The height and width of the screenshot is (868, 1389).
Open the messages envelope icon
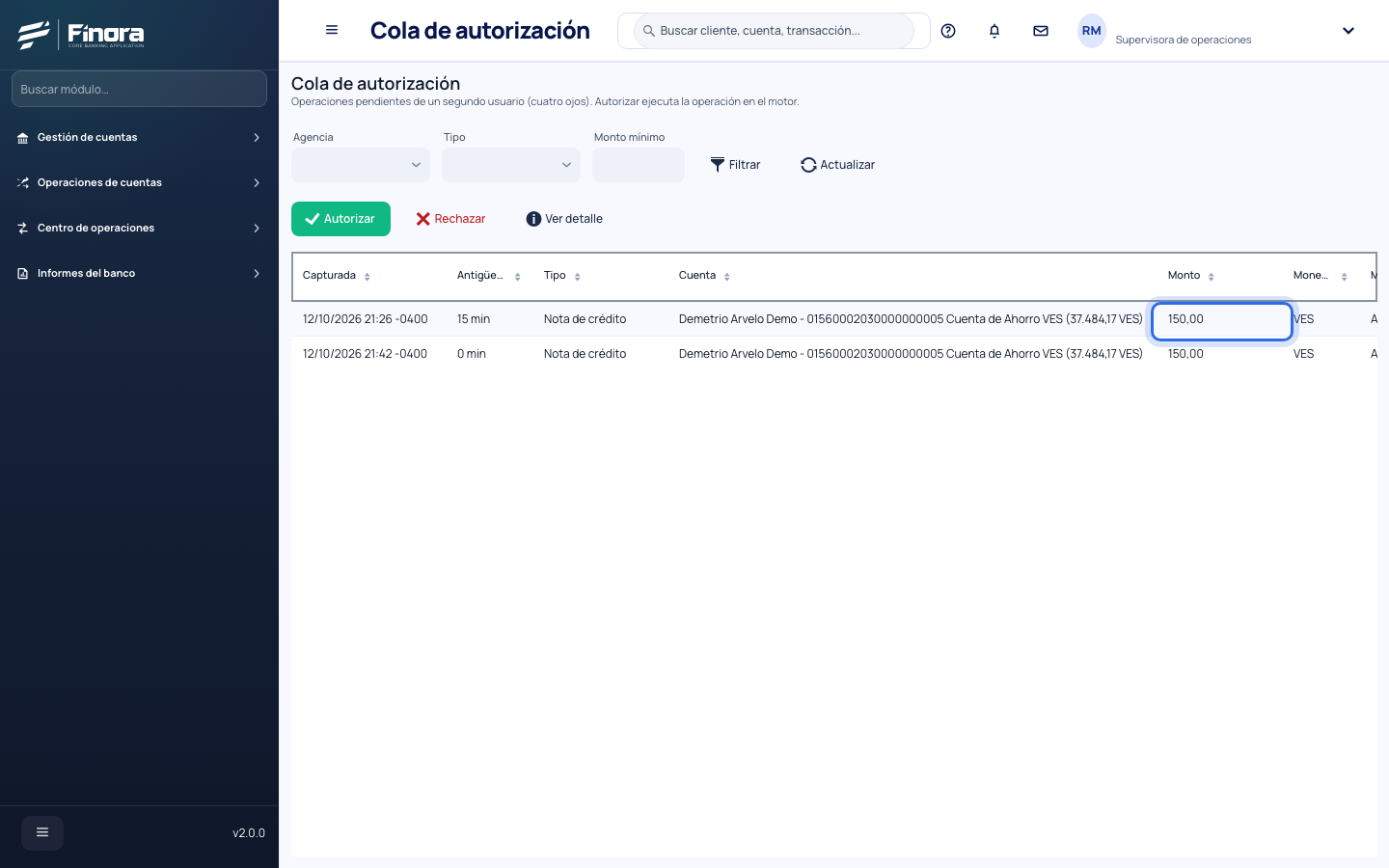[x=1041, y=31]
